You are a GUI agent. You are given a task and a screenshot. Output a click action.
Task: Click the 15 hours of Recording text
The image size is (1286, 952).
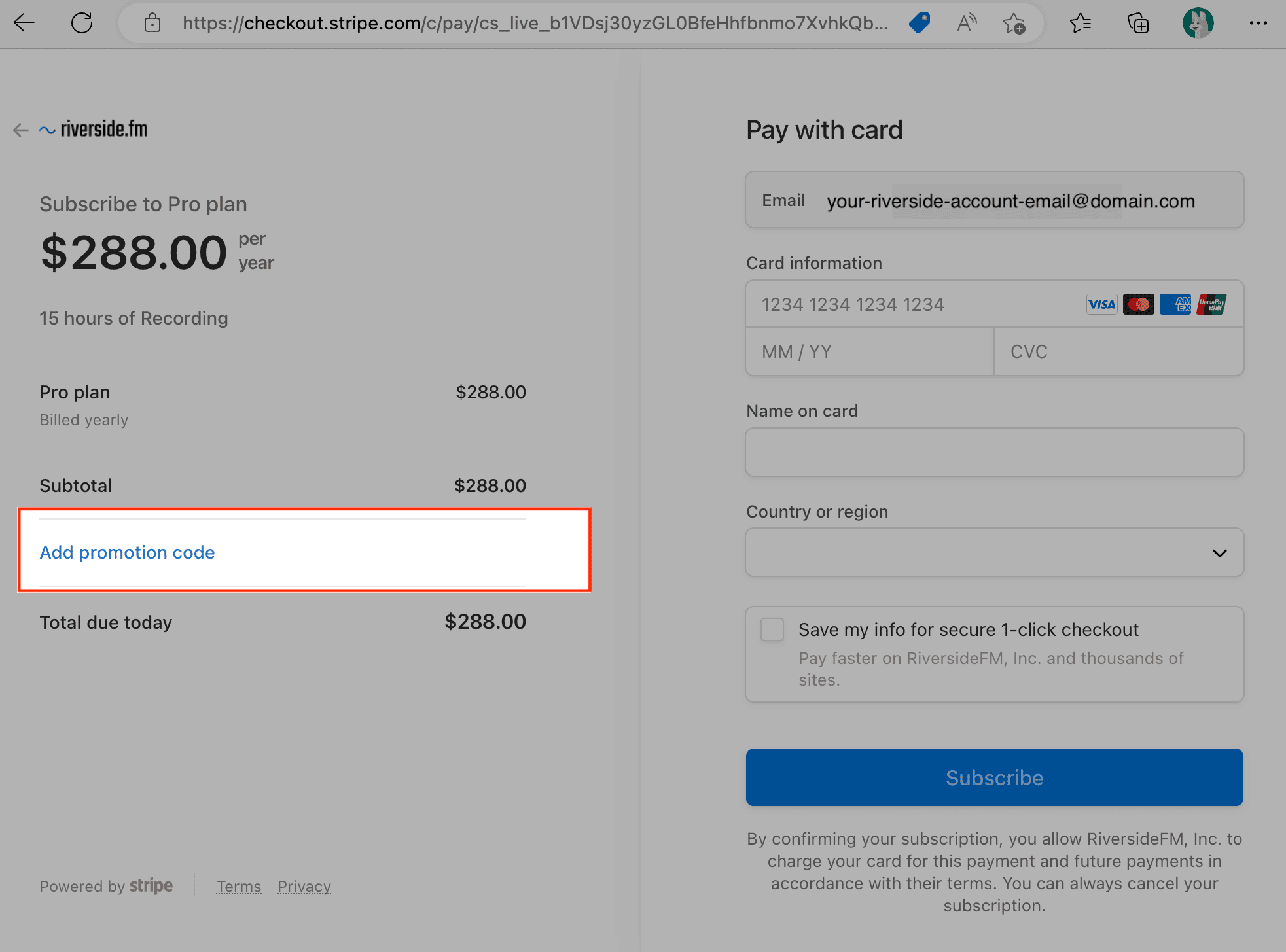[134, 318]
